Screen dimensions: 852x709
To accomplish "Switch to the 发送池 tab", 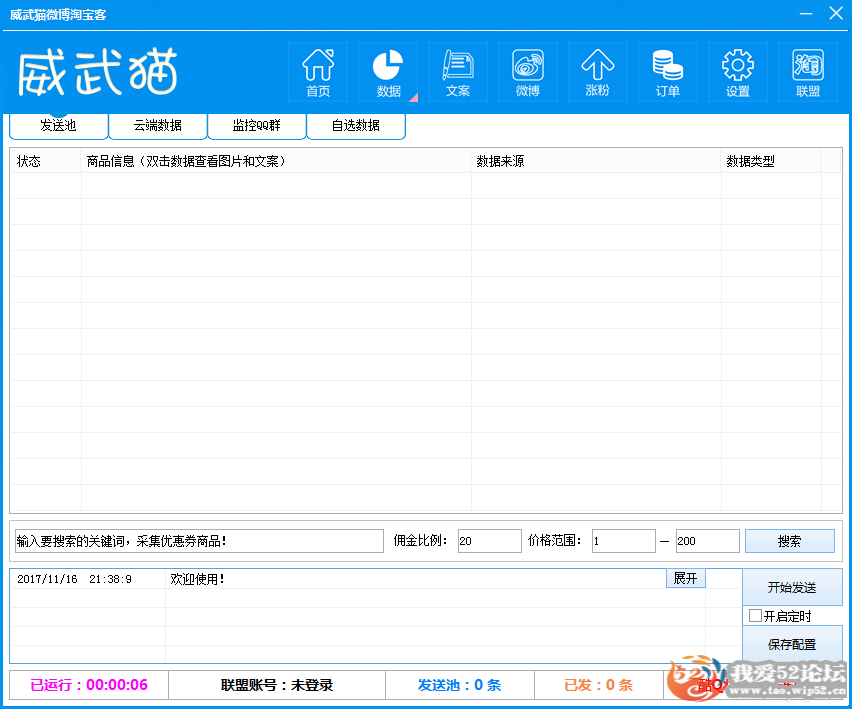I will [59, 126].
